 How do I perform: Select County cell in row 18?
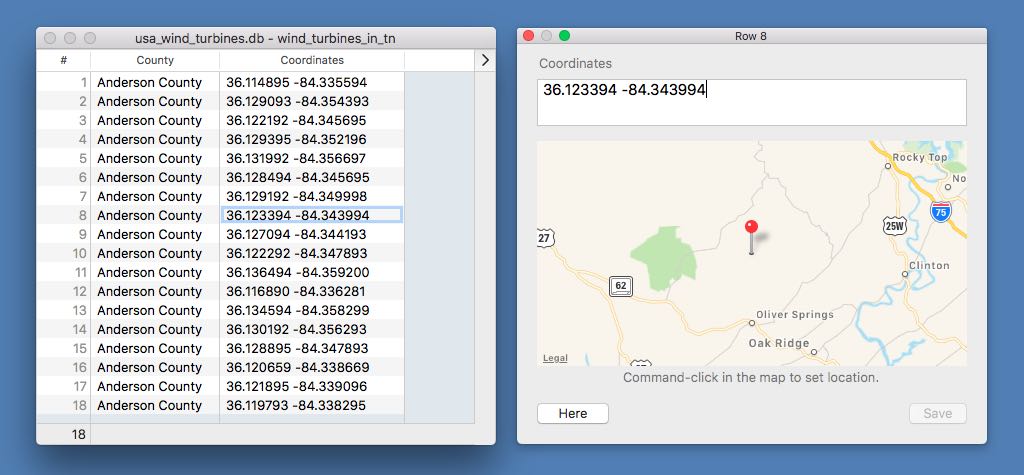pos(150,406)
